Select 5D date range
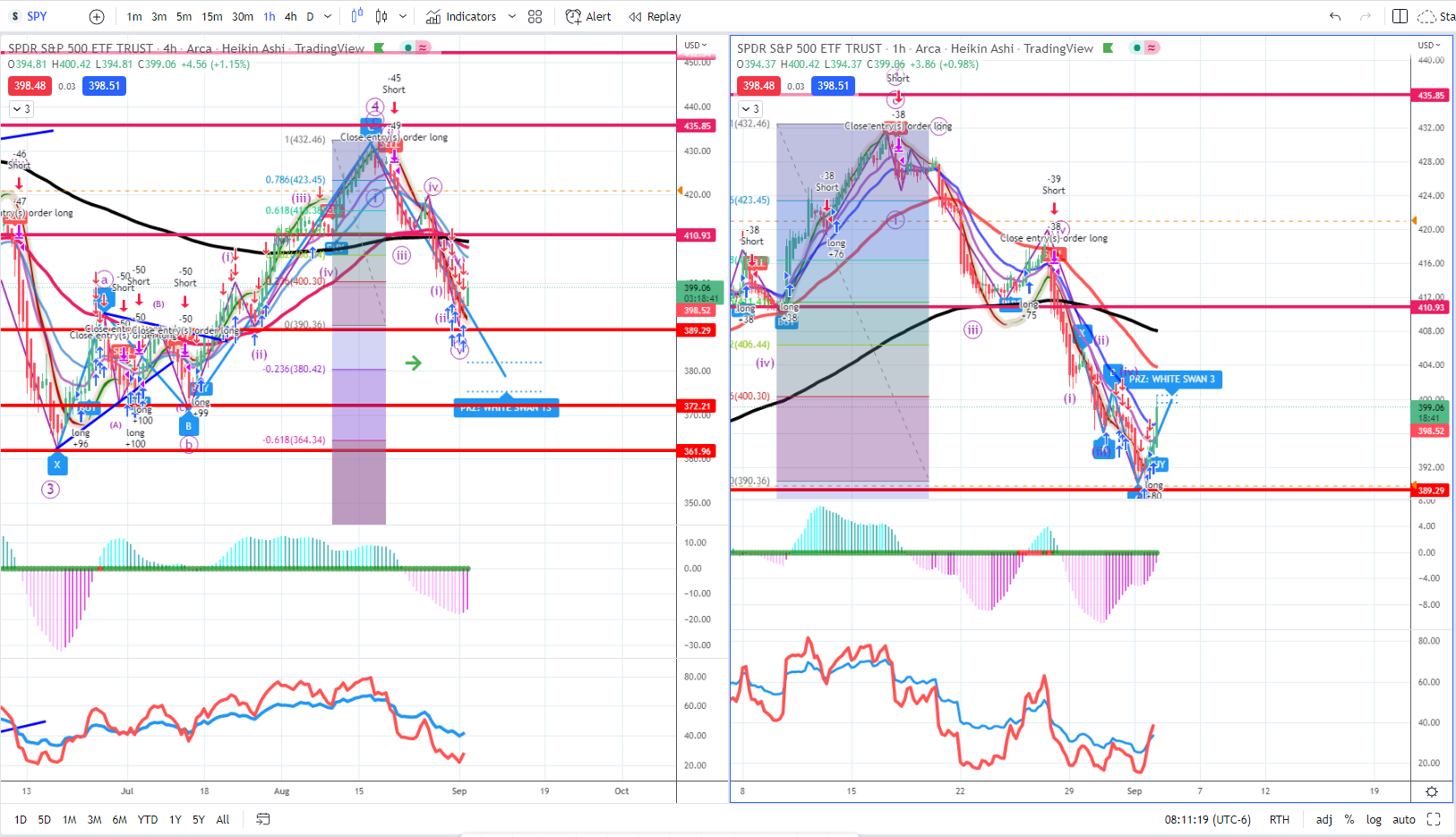1456x837 pixels. (x=45, y=819)
